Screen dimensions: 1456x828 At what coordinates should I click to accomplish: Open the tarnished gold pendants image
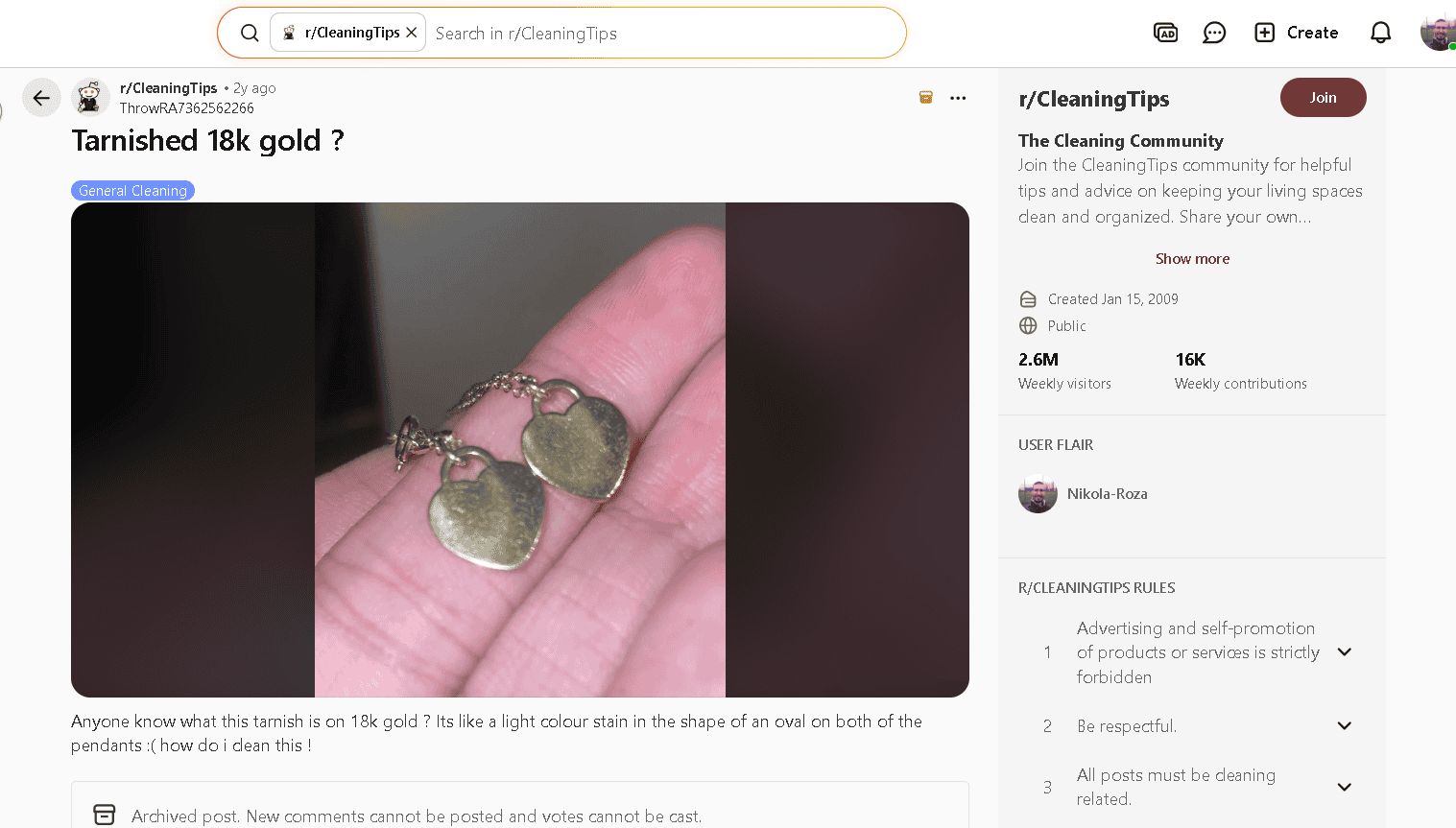point(519,449)
